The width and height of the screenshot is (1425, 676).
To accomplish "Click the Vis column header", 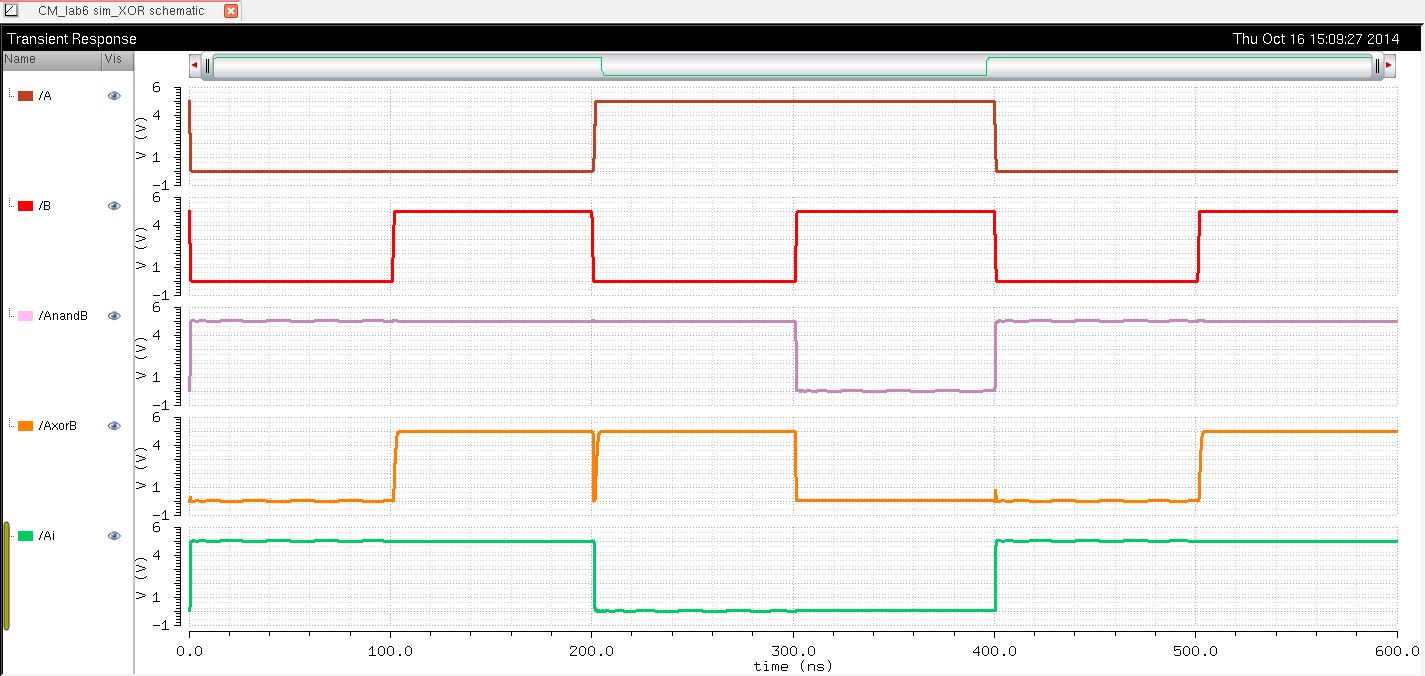I will [118, 60].
